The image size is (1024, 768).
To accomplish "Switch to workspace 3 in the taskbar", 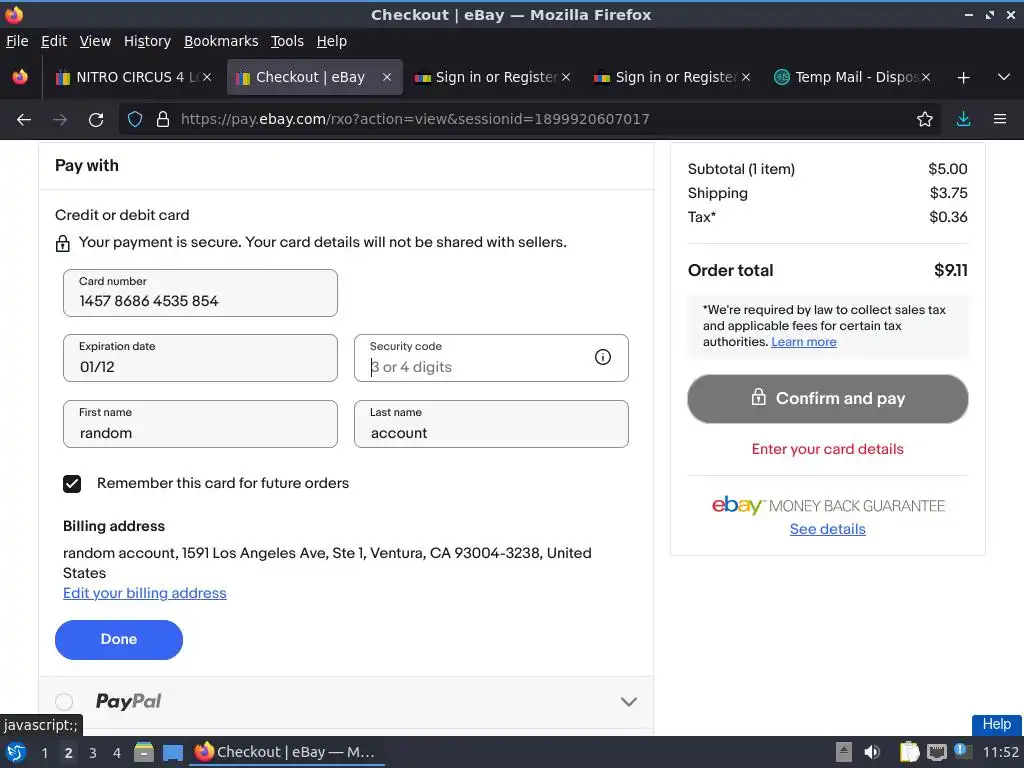I will (x=93, y=753).
